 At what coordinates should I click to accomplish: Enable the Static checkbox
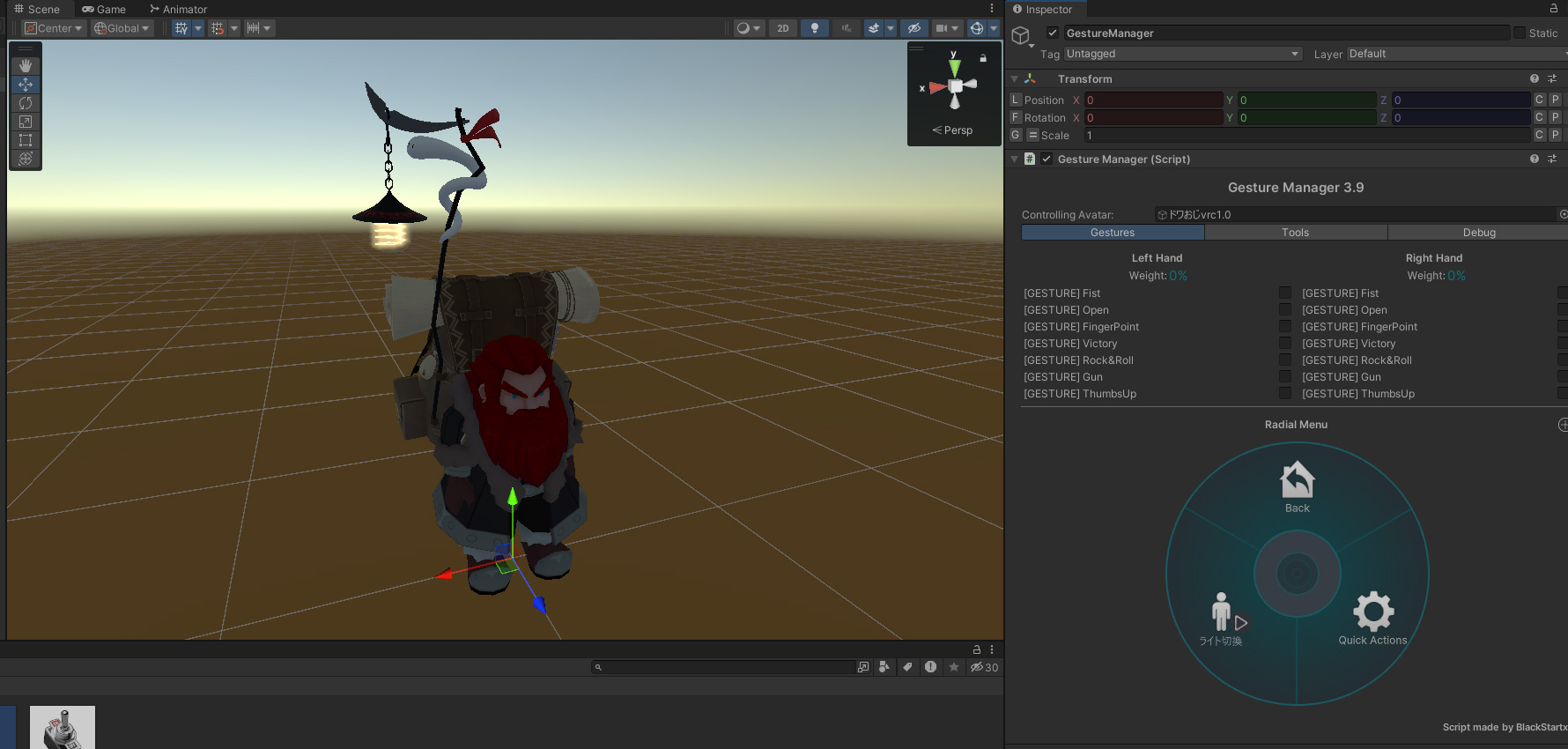pyautogui.click(x=1520, y=33)
